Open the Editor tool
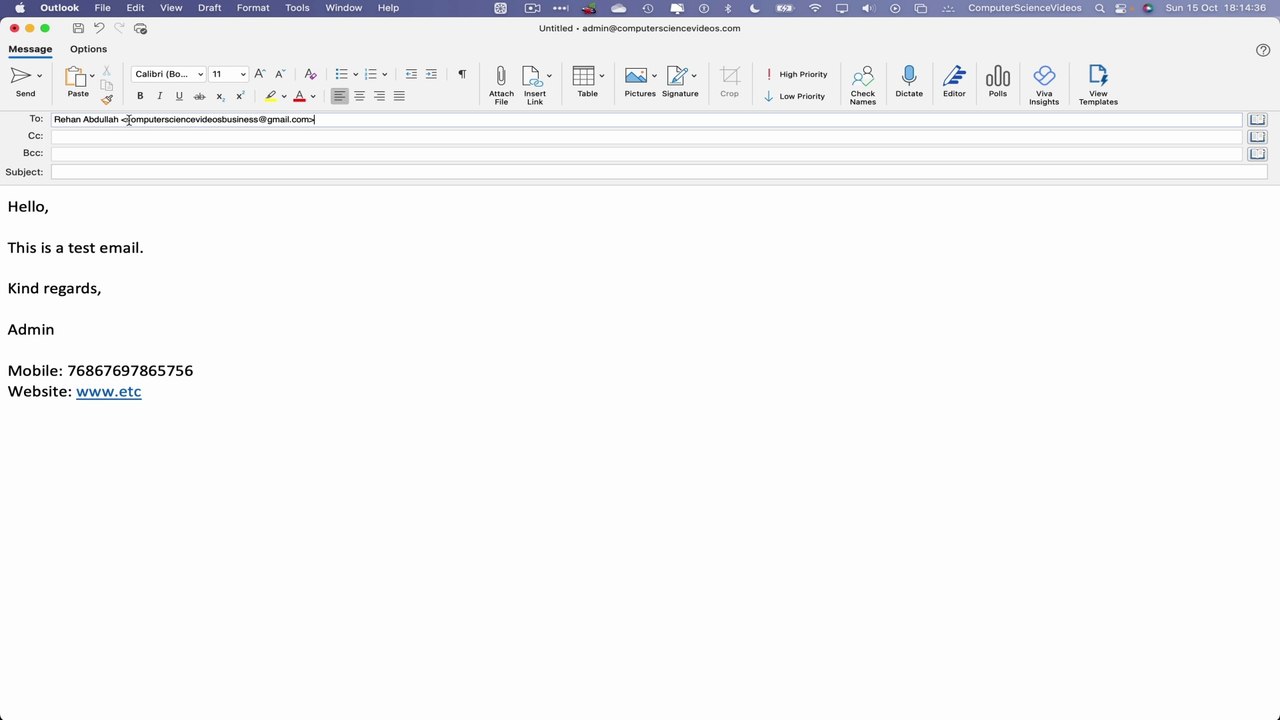This screenshot has width=1280, height=720. point(954,82)
